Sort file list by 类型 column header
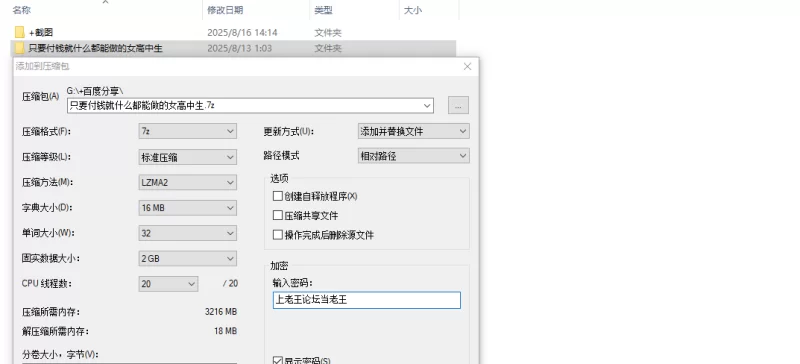 323,10
